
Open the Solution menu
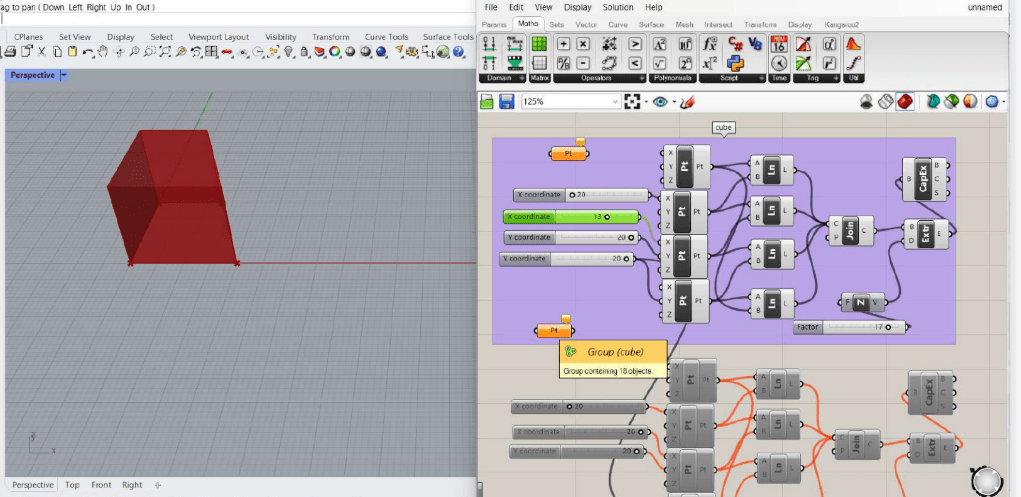coord(618,7)
